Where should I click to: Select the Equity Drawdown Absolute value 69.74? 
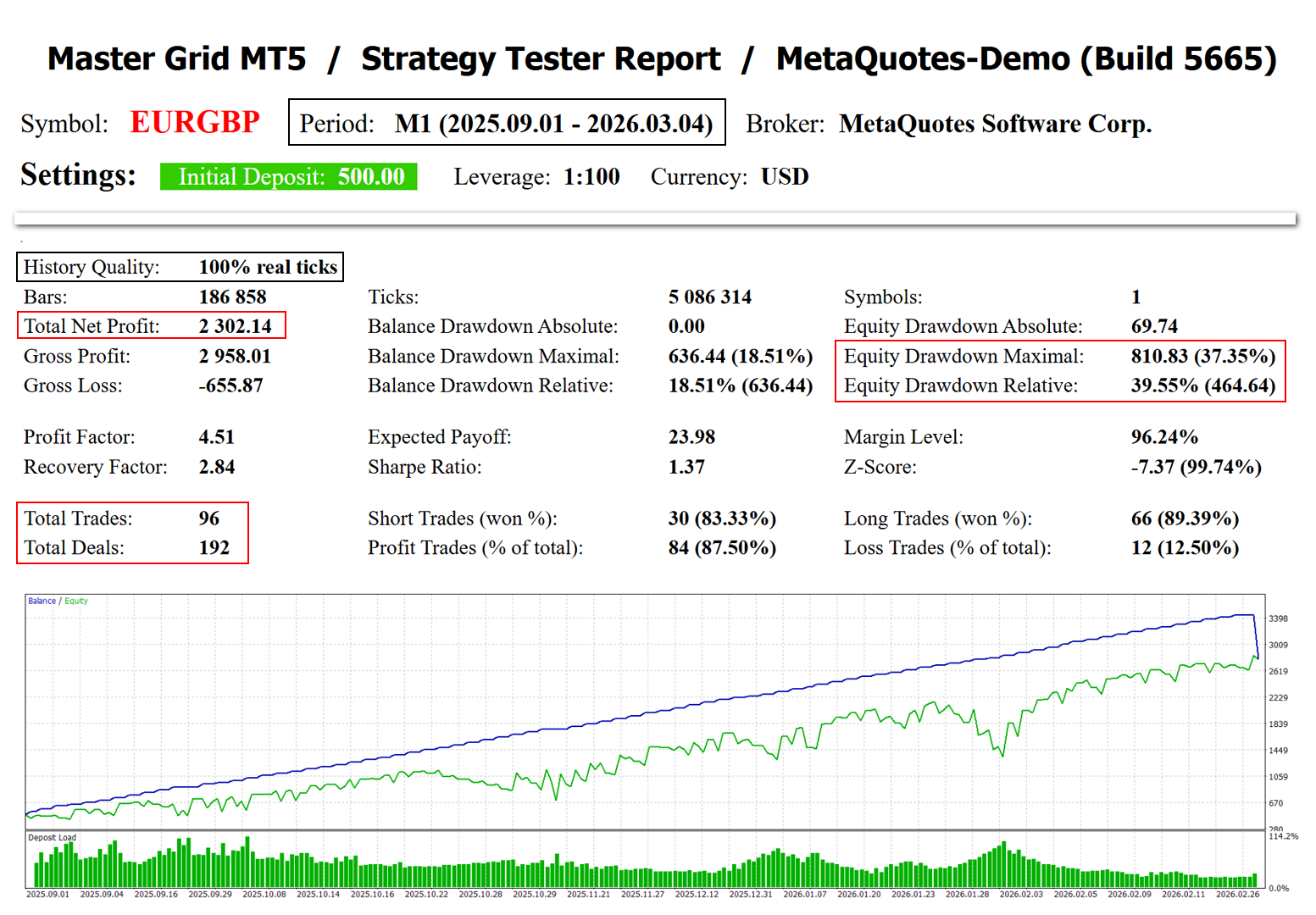click(x=1155, y=326)
